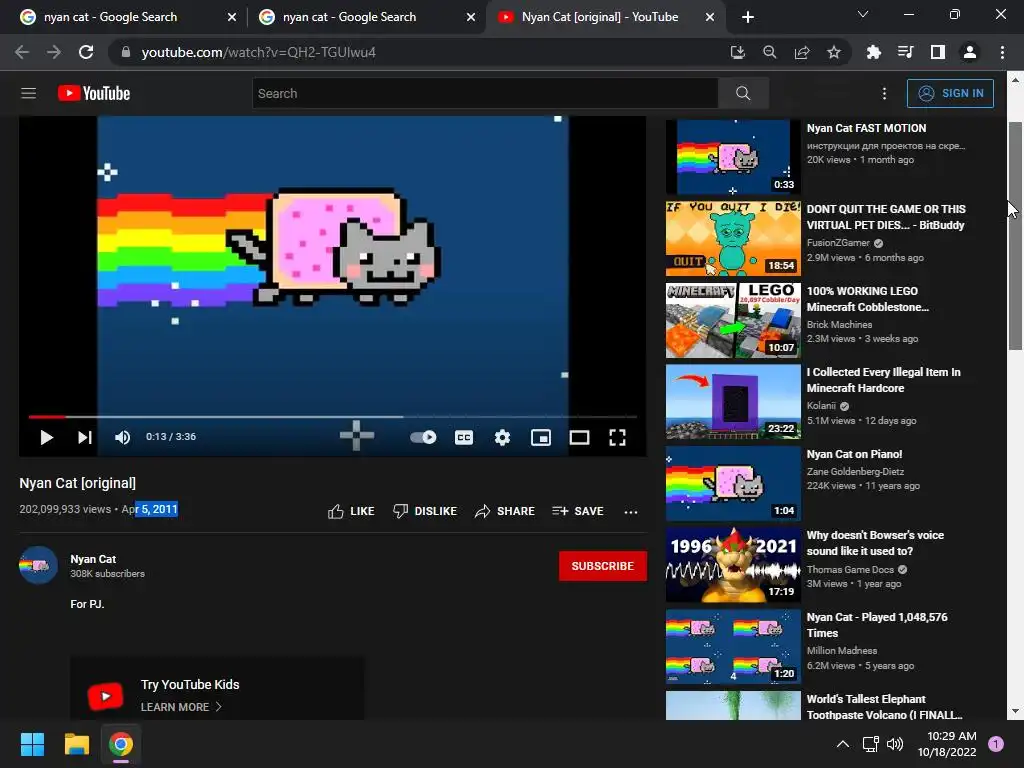The width and height of the screenshot is (1024, 768).
Task: Open the notification badge in taskbar
Action: (996, 744)
